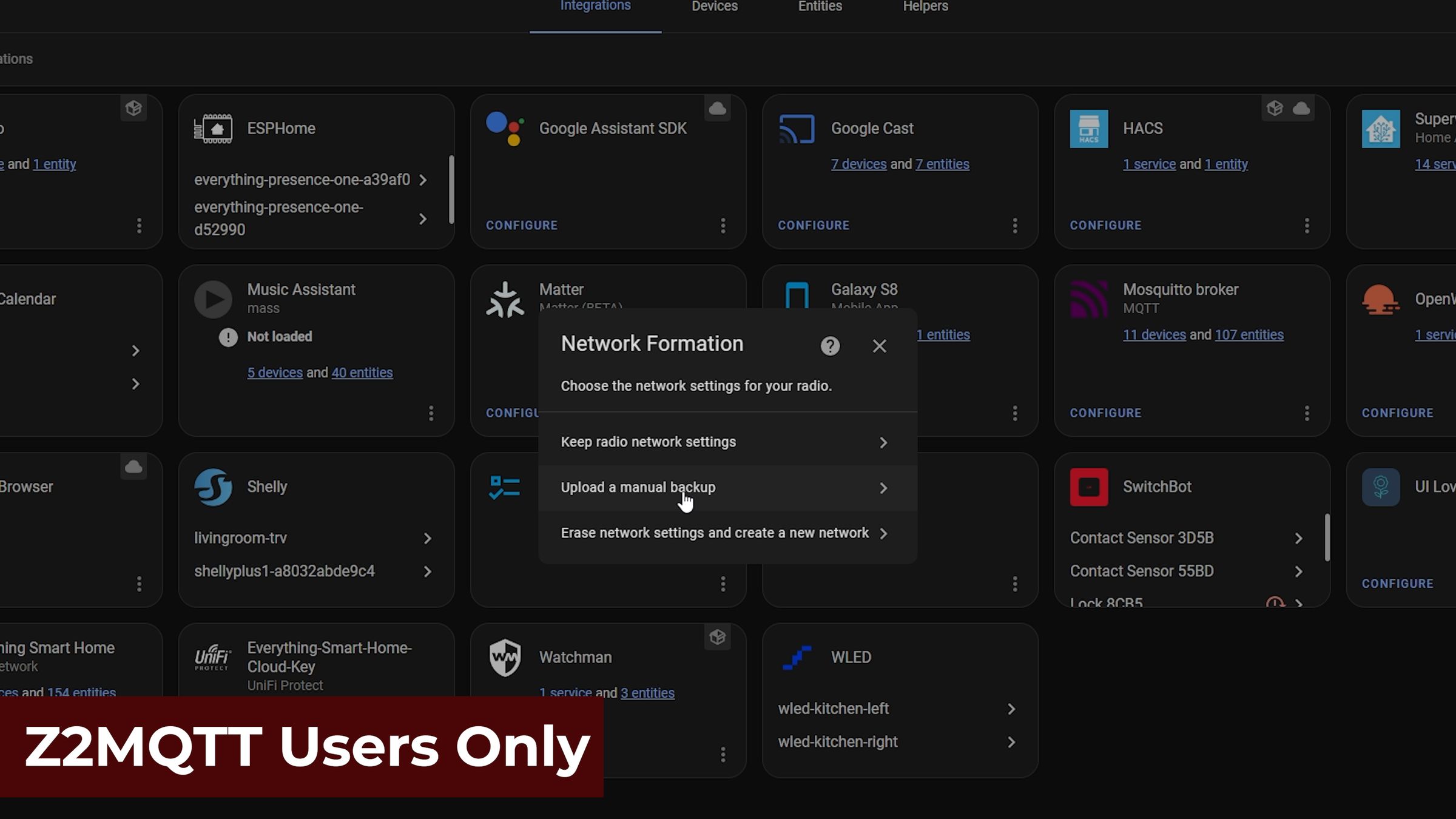Click the Google Cast logo icon
1456x819 pixels.
(797, 129)
